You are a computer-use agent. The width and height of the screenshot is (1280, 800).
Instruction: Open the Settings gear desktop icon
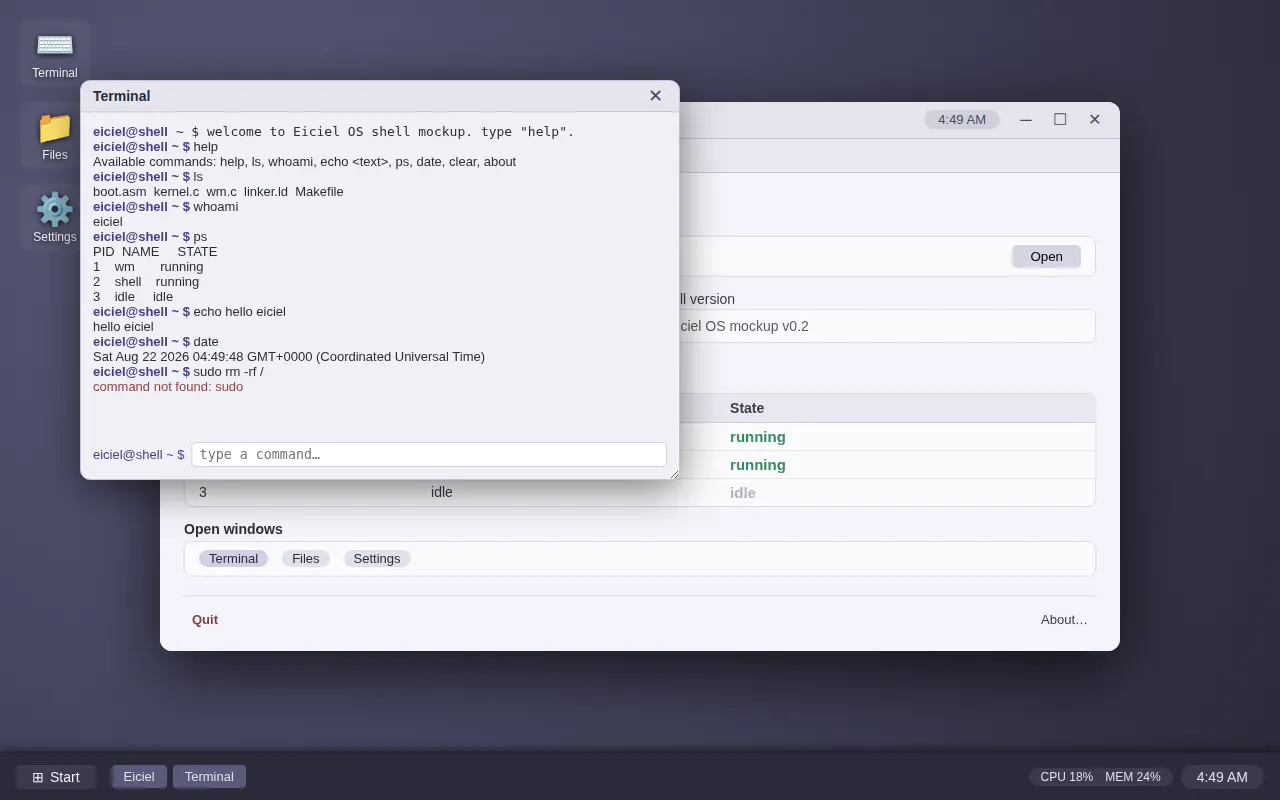pos(55,217)
